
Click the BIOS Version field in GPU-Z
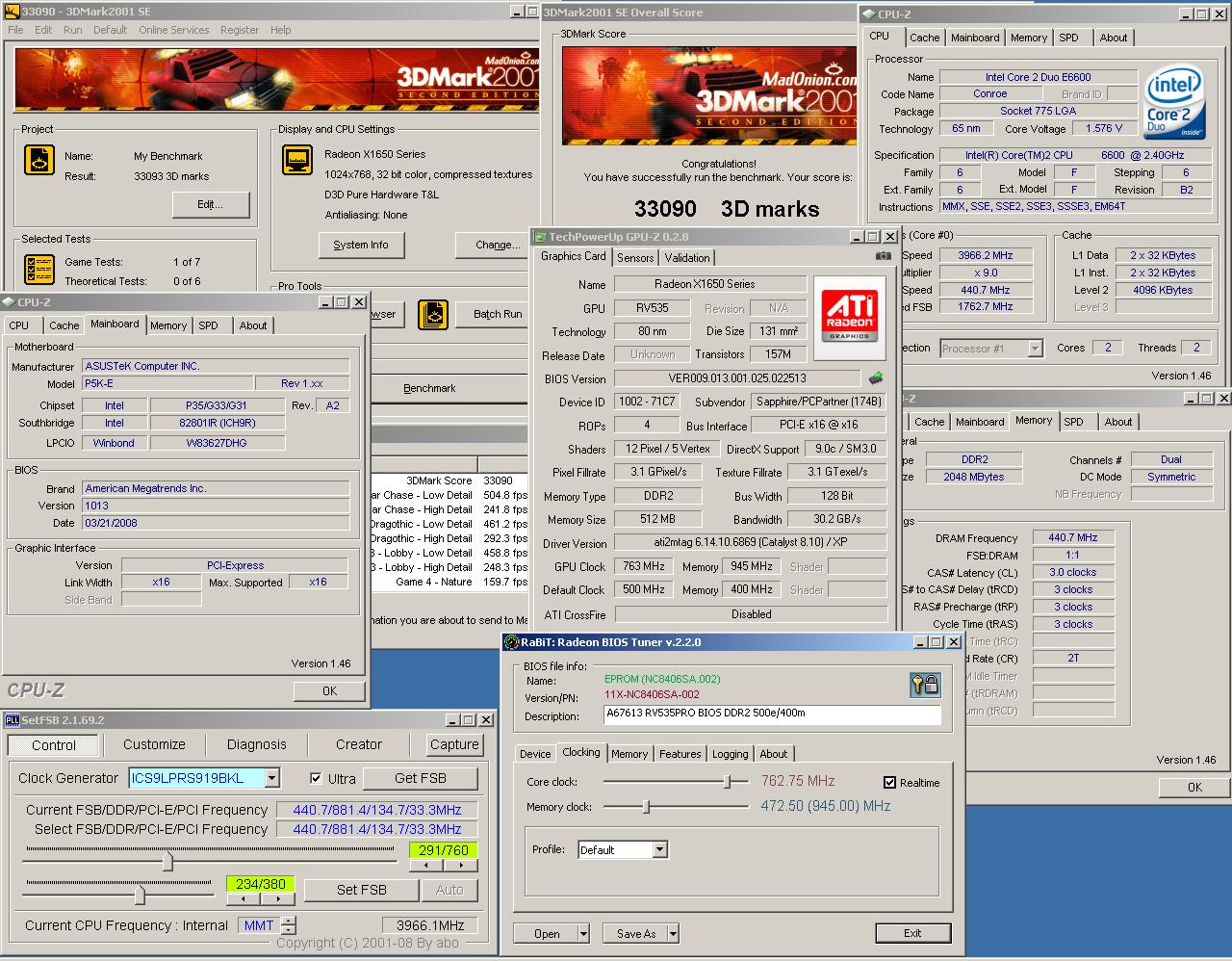click(x=737, y=378)
